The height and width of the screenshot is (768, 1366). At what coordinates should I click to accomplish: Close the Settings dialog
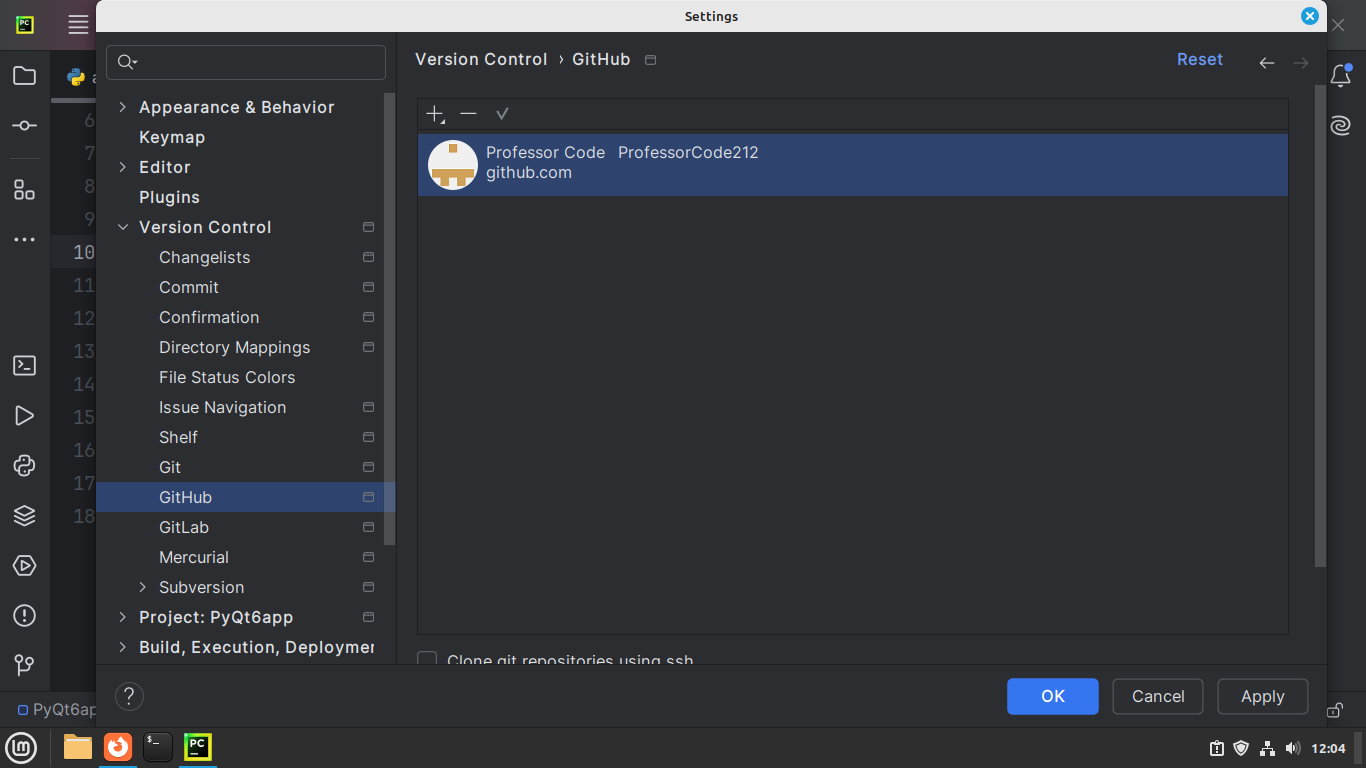(1309, 16)
